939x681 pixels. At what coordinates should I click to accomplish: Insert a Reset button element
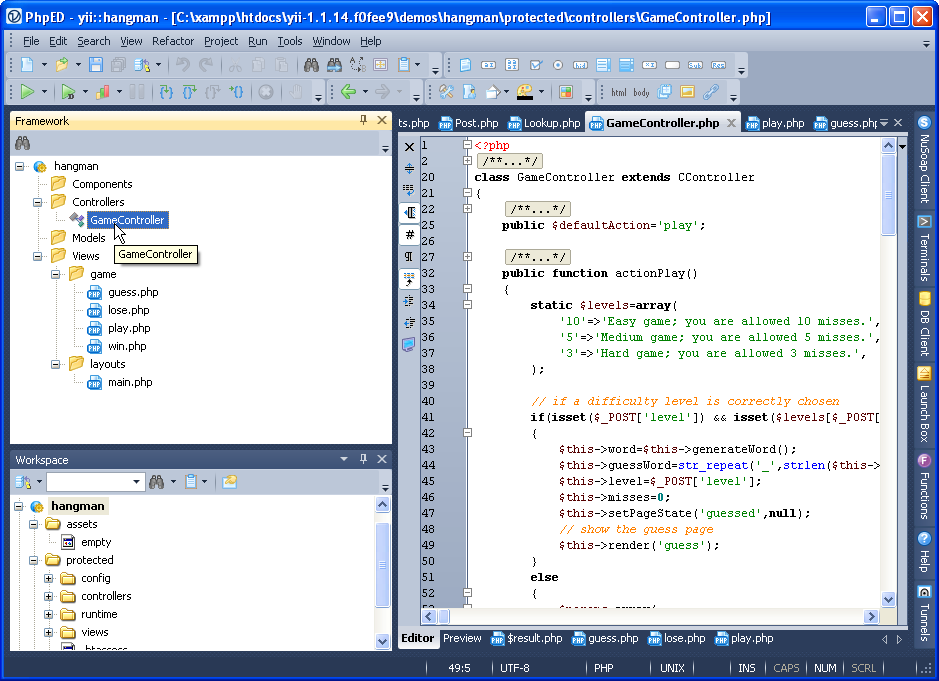coord(718,65)
